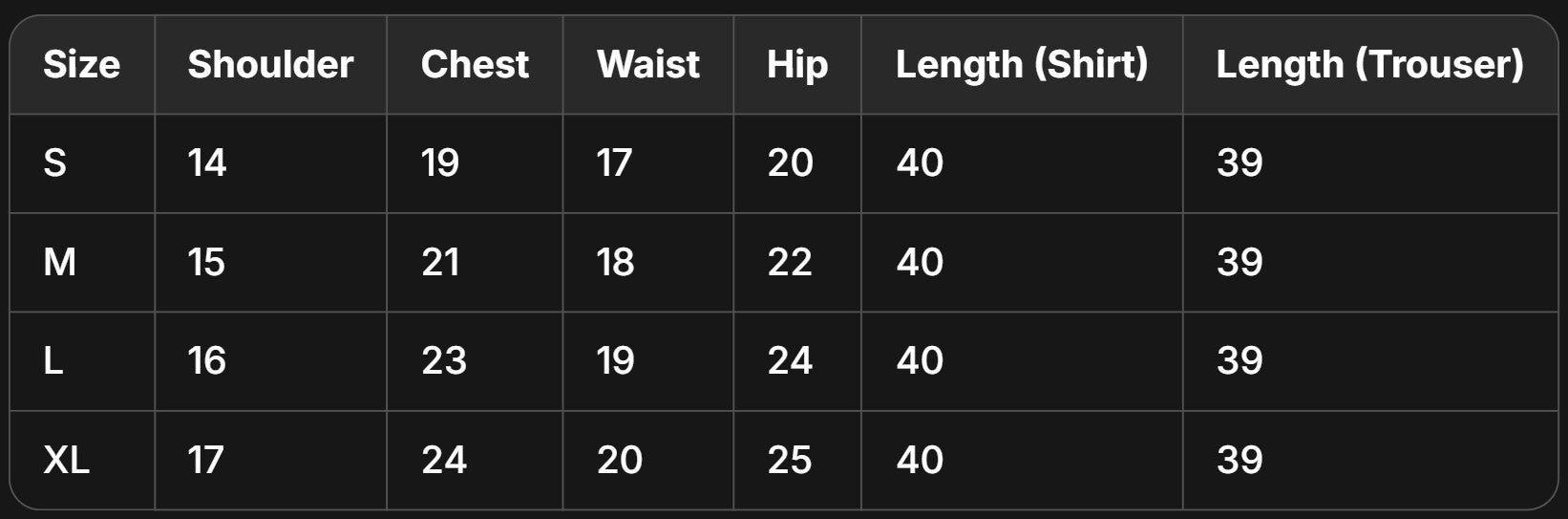
Task: Click the Size column header
Action: (81, 65)
